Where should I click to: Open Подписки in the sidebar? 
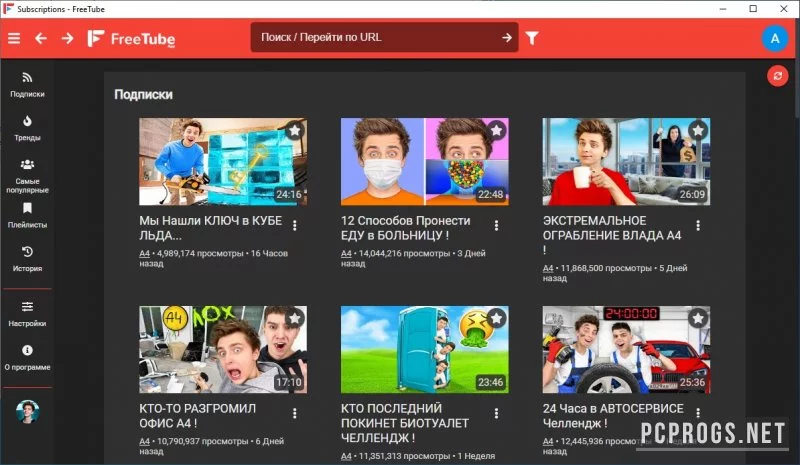(27, 85)
